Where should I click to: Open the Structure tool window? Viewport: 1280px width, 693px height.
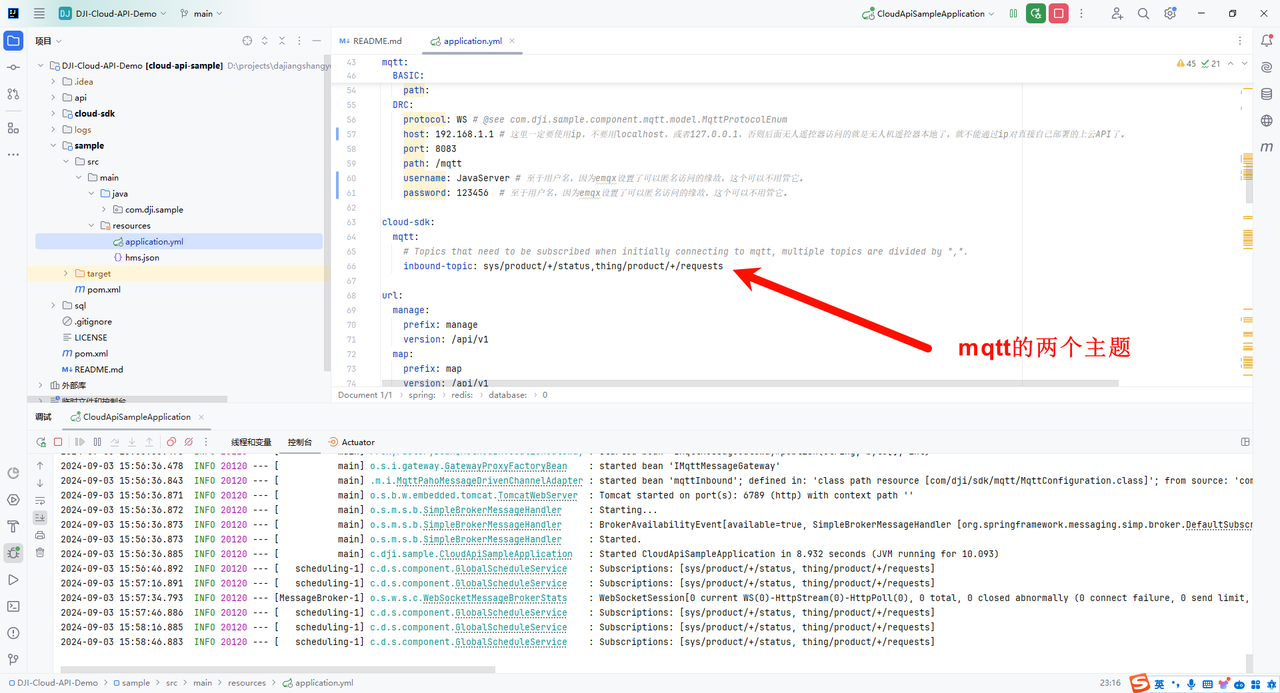coord(13,128)
